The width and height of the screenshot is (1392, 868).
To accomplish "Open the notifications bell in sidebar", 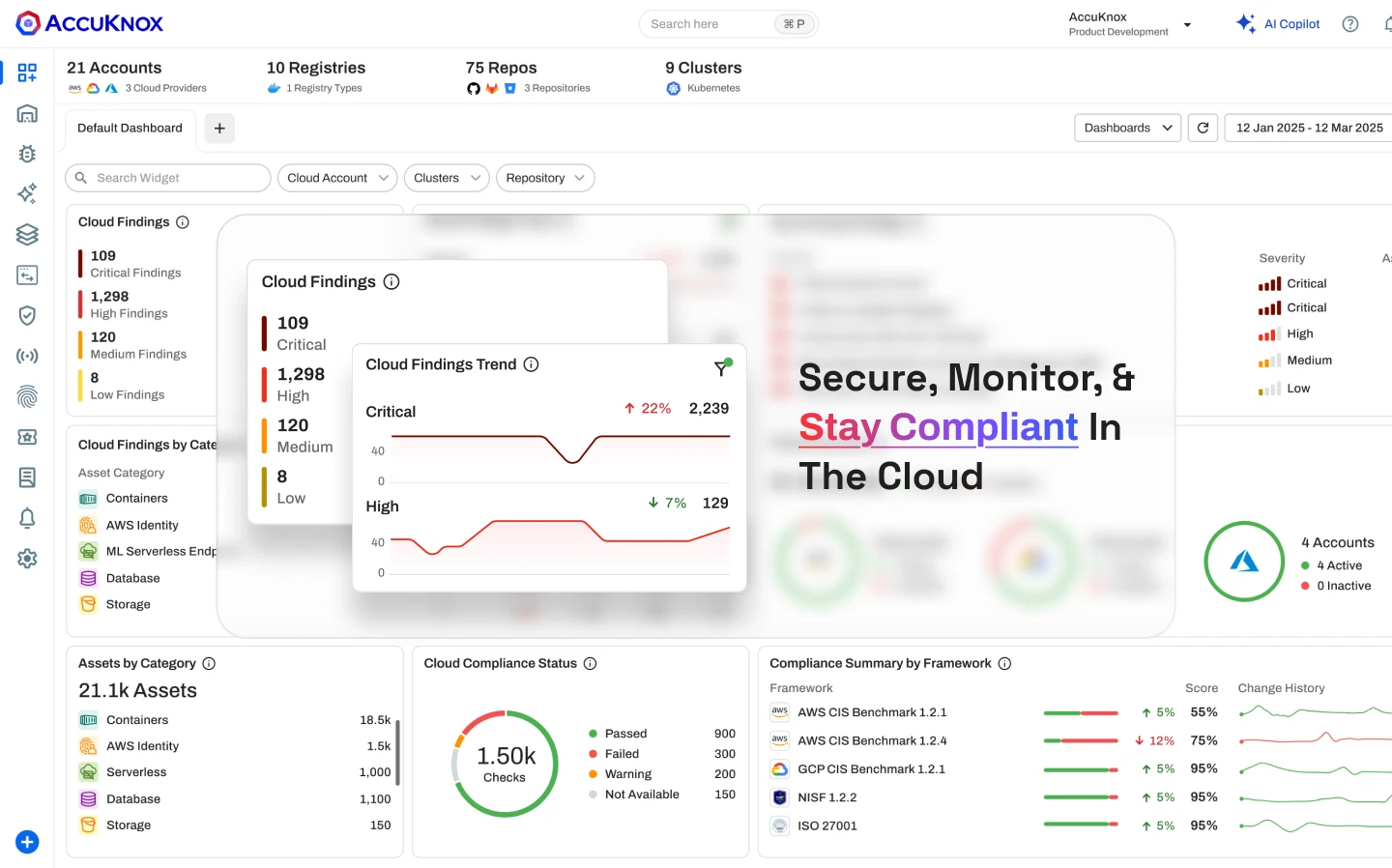I will point(27,518).
